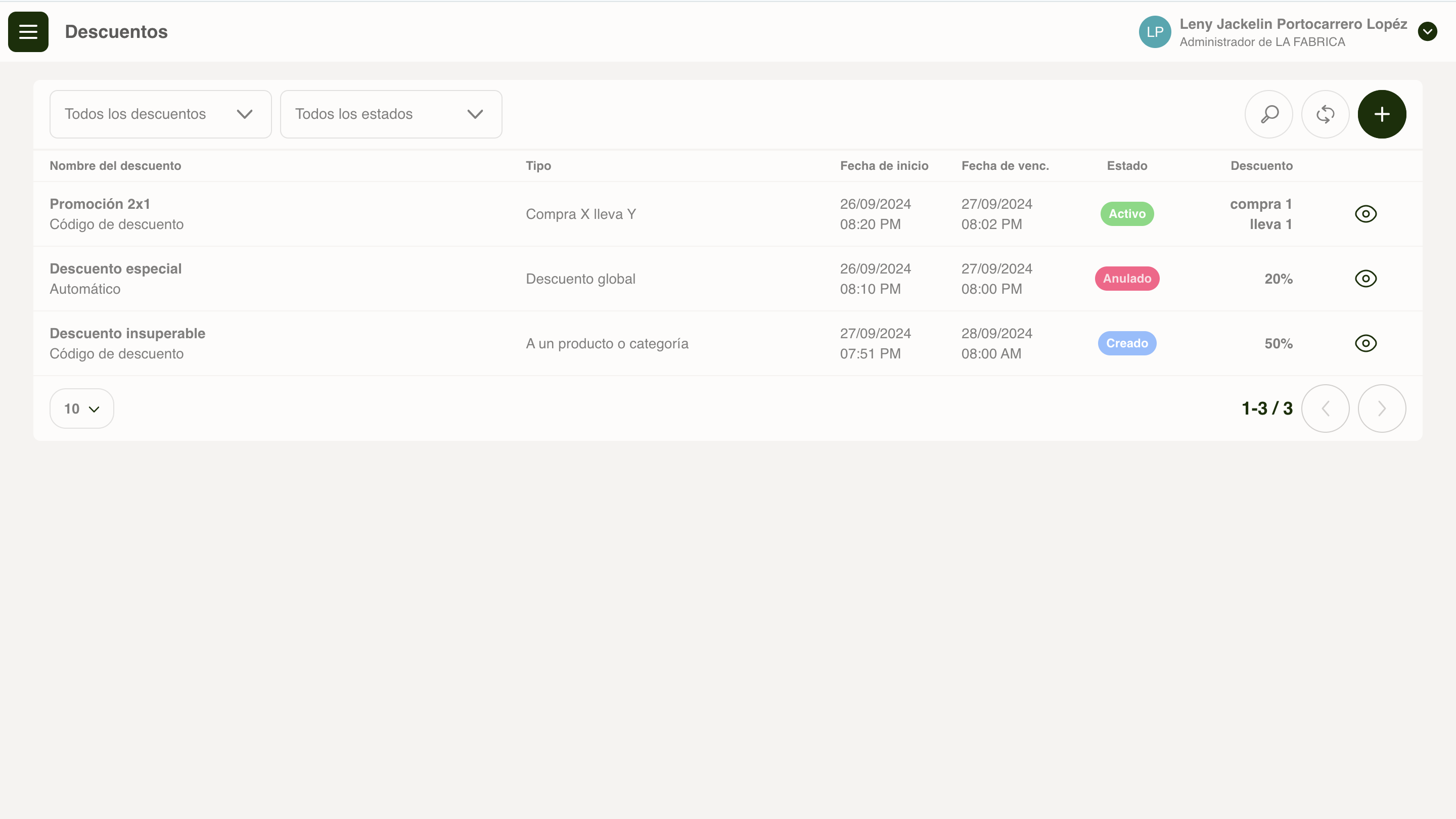Change rows per page from 10
This screenshot has width=1456, height=819.
click(x=82, y=408)
